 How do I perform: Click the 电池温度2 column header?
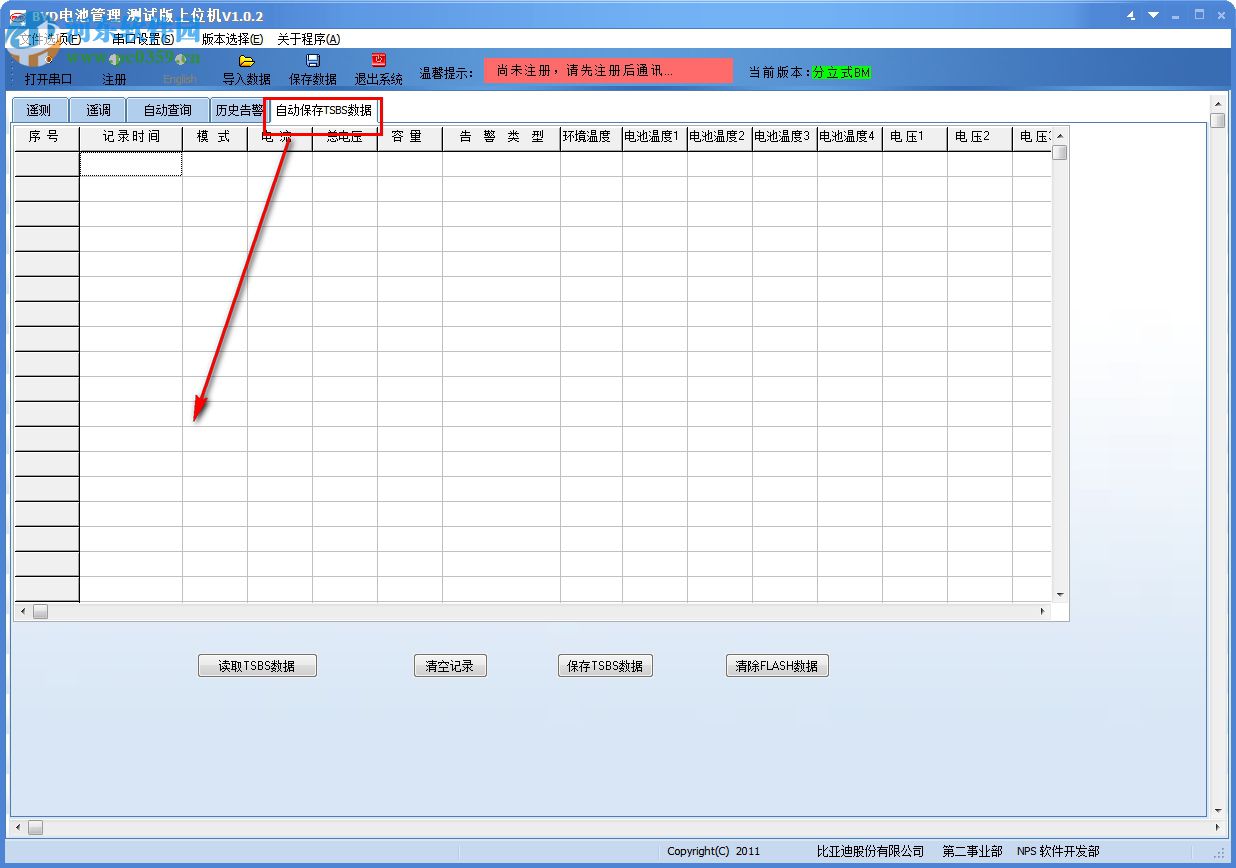720,137
